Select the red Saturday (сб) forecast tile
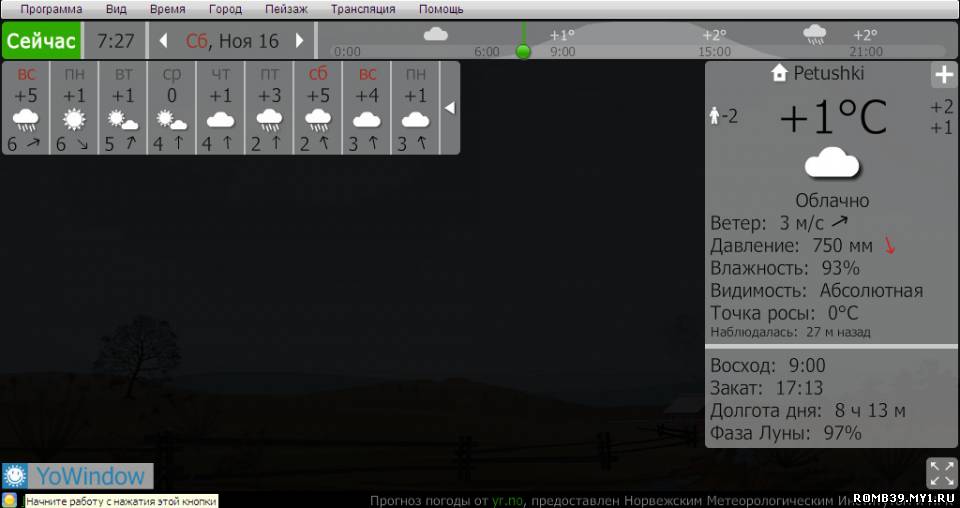Image resolution: width=960 pixels, height=508 pixels. [x=318, y=108]
